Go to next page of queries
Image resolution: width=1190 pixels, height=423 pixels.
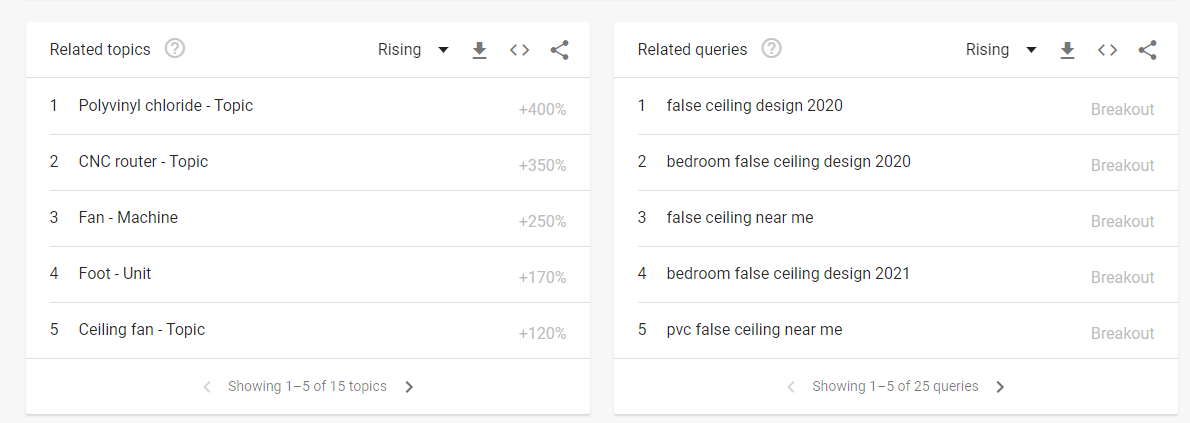[1000, 387]
